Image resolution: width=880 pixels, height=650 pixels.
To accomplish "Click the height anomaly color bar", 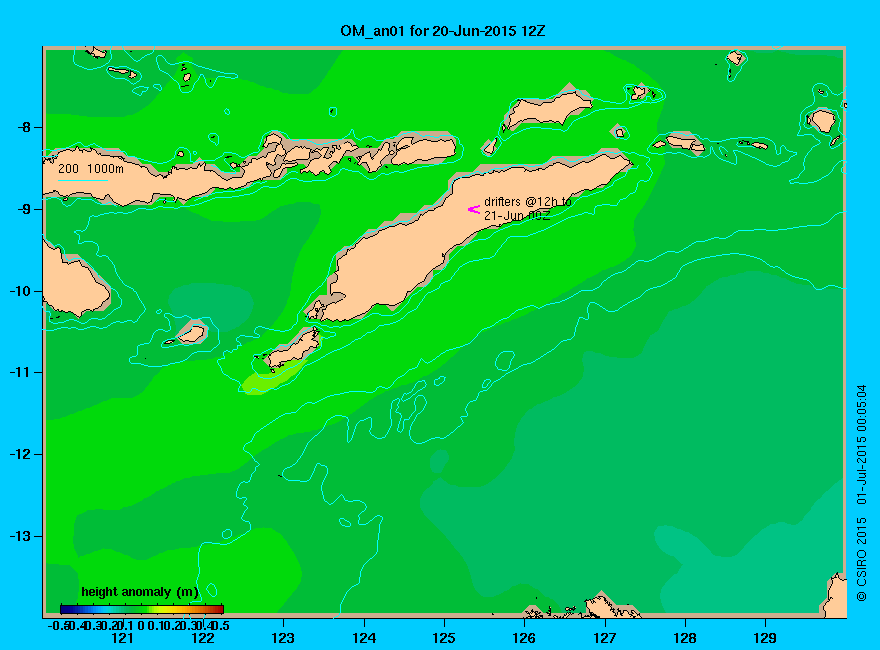I will tap(142, 609).
